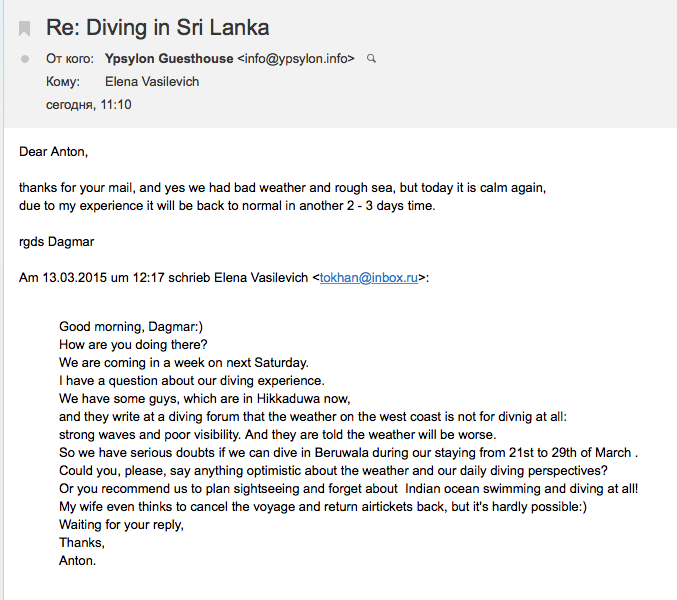
Task: Click the info@ypsylon.info sender address
Action: (x=296, y=58)
